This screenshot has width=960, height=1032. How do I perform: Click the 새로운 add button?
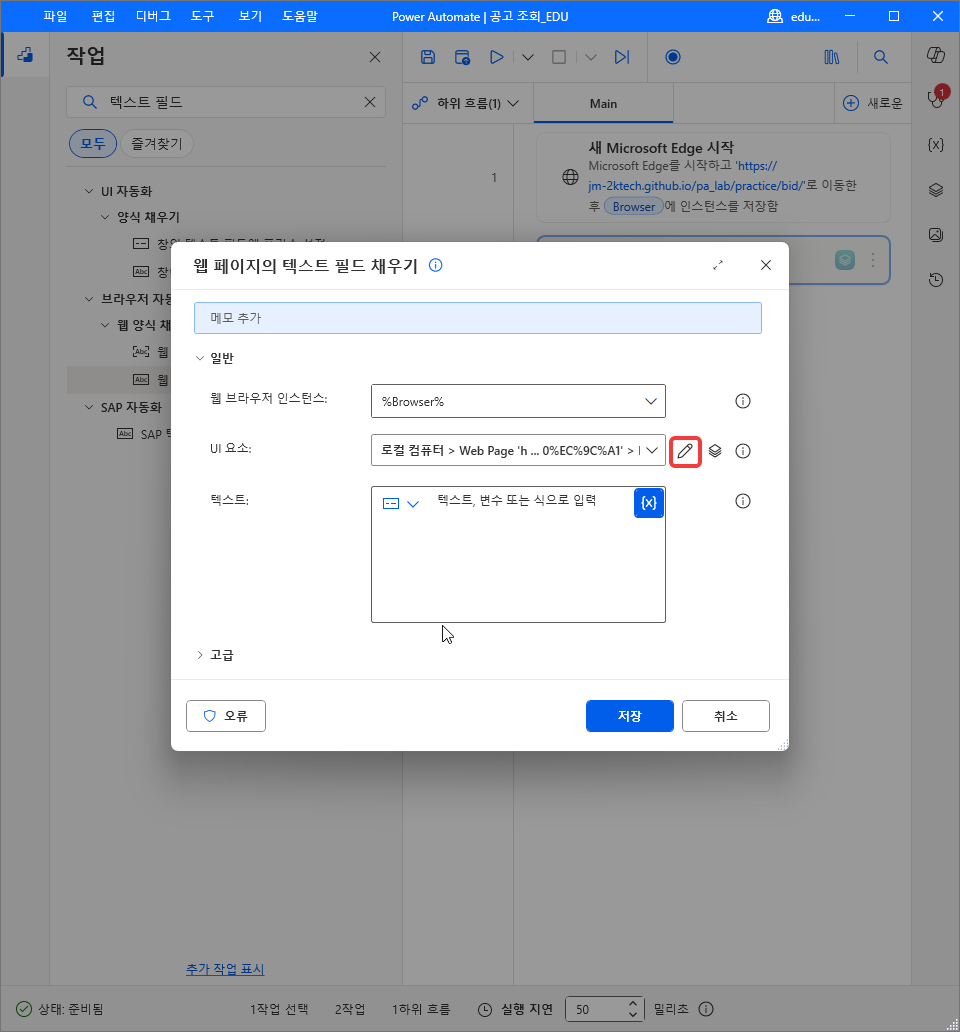point(873,103)
